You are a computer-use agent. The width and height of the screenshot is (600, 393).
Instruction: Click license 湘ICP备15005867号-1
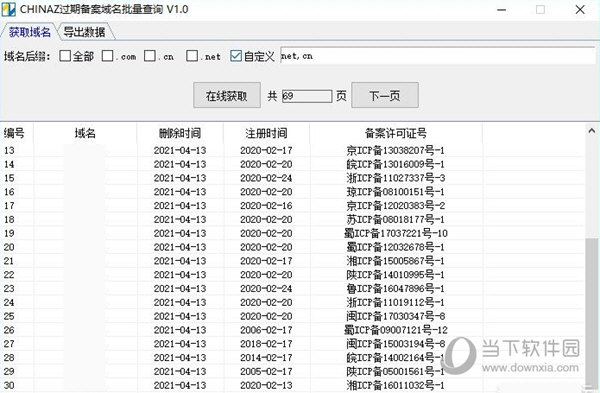pos(396,261)
